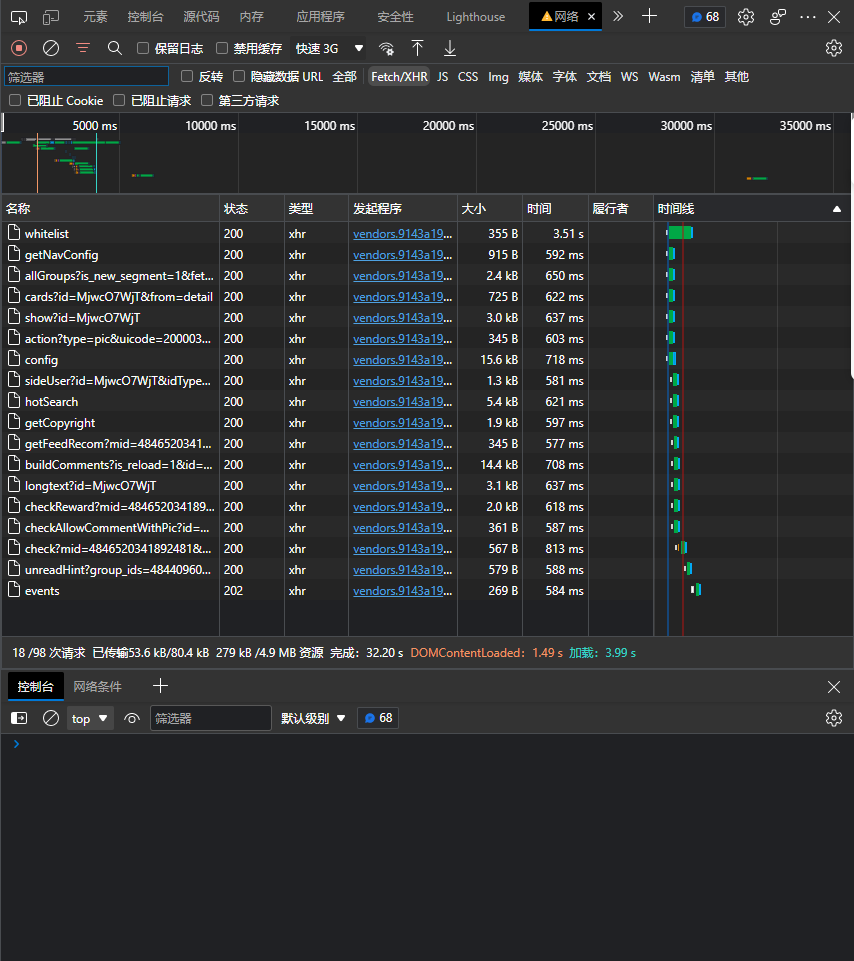The image size is (854, 961).
Task: Check the 禁用缓存 option
Action: pos(221,48)
